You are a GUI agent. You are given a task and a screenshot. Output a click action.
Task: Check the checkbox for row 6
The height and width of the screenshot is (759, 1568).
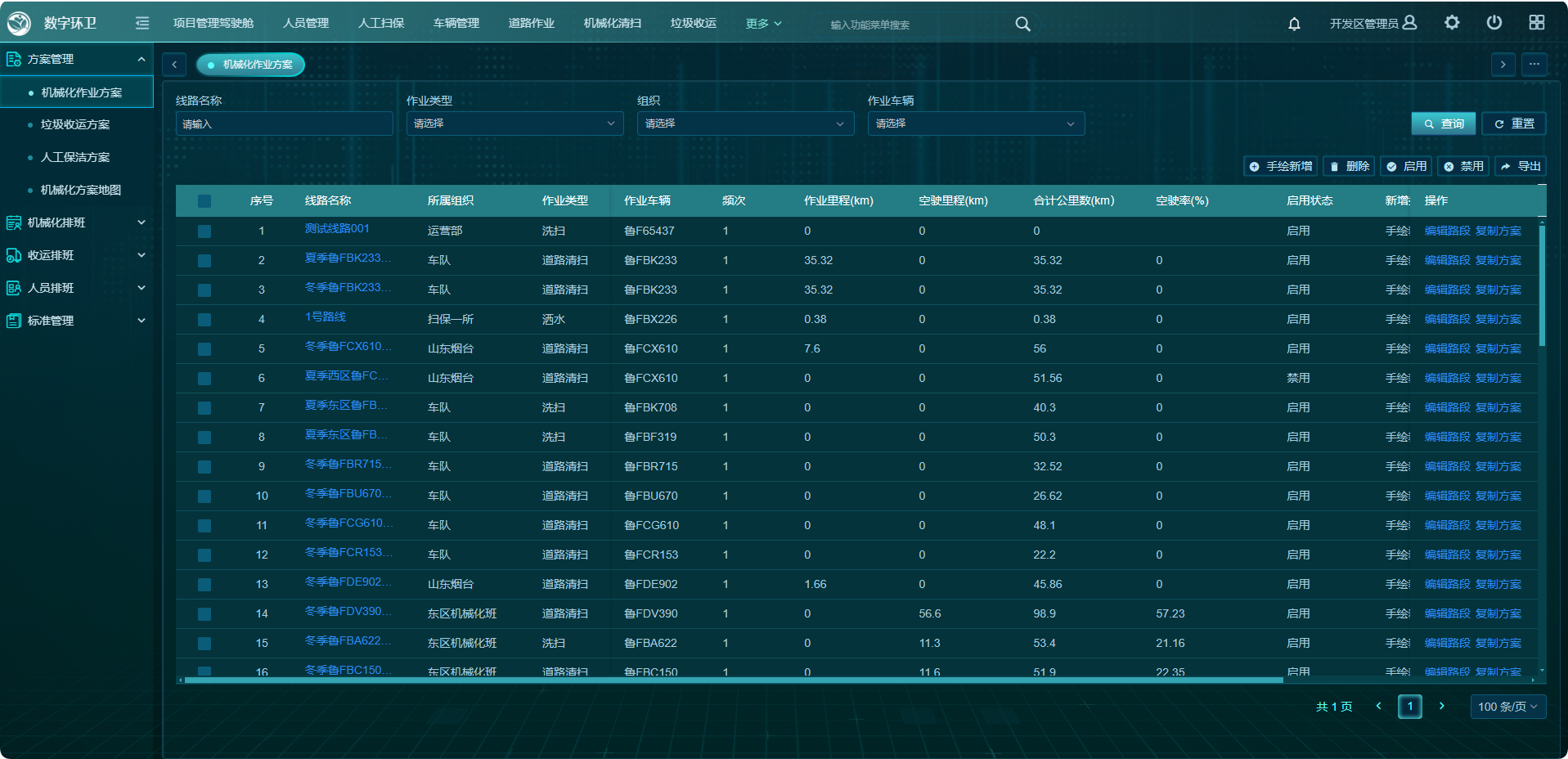204,379
